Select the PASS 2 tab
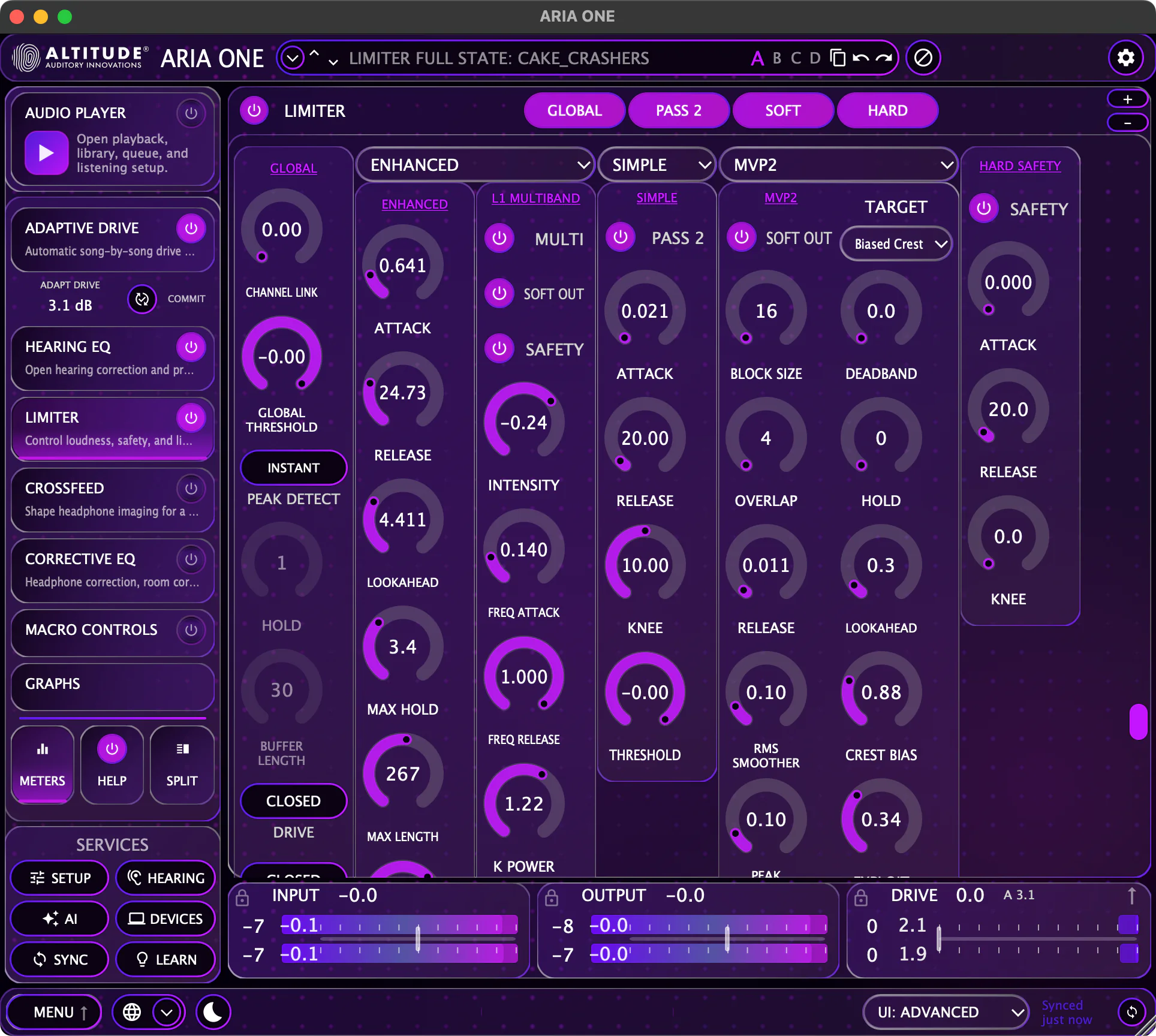This screenshot has width=1156, height=1036. tap(679, 110)
